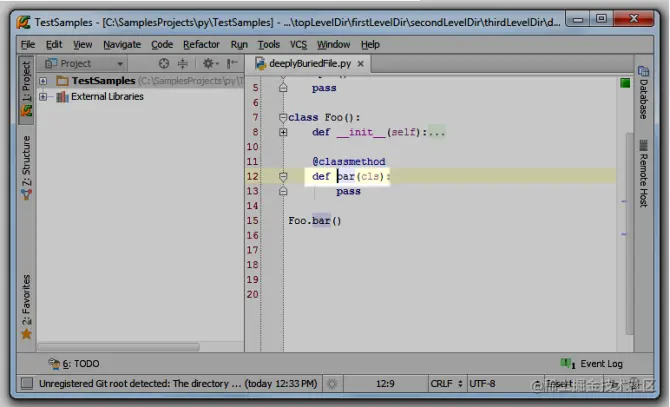Click the editor vertical scrollbar
Image resolution: width=670 pixels, height=407 pixels.
629,233
